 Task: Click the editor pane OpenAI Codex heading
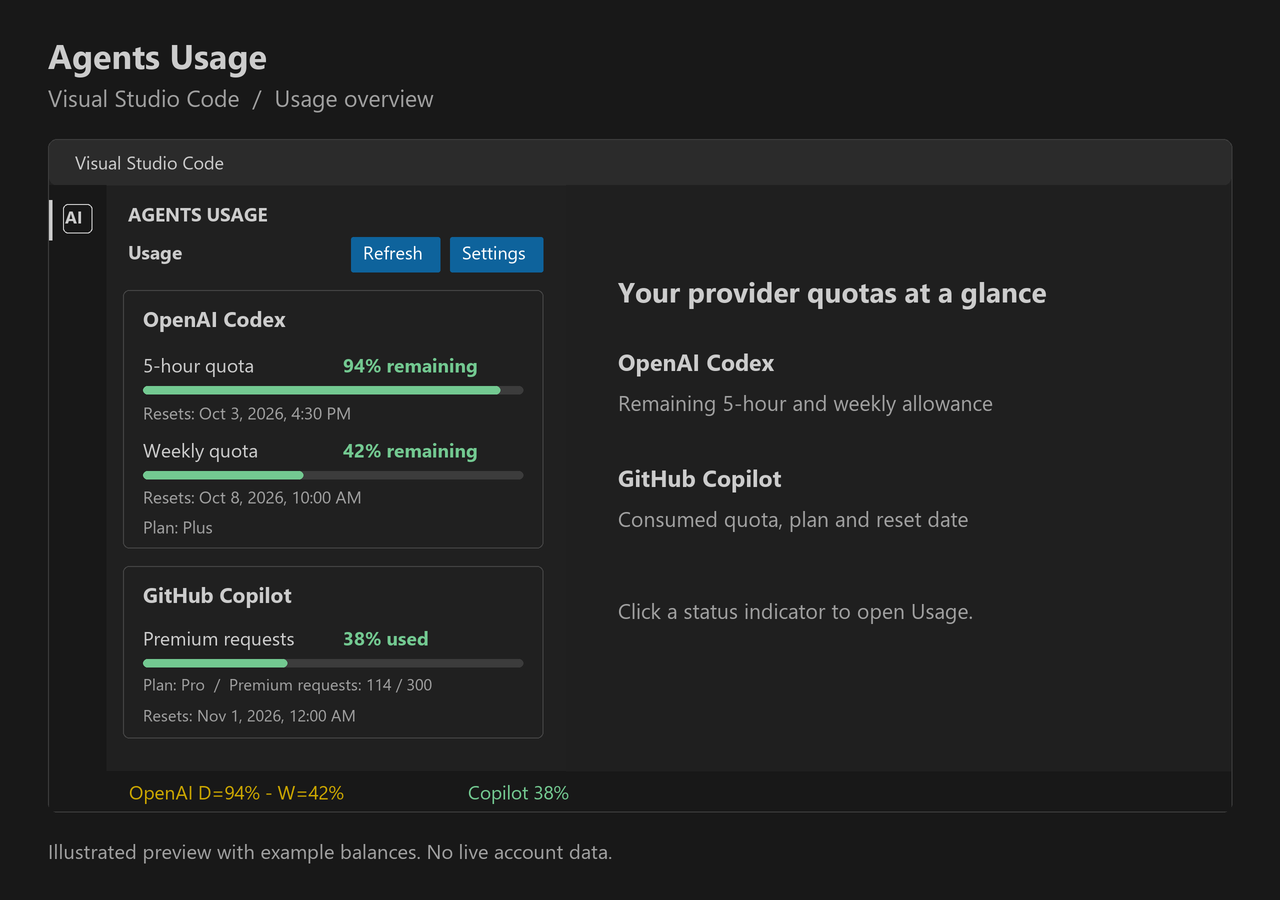coord(696,364)
